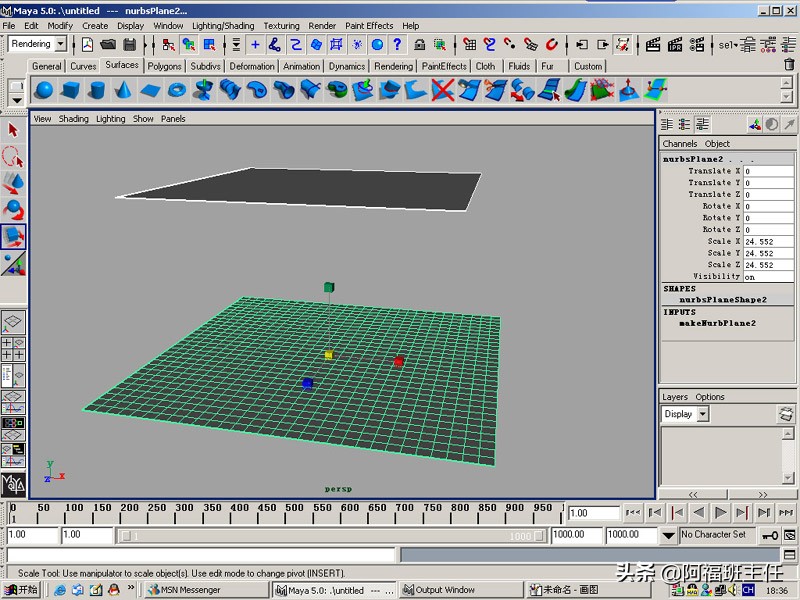Toggle snap to grids in status line
Screen dimensions: 800x600
(x=470, y=44)
